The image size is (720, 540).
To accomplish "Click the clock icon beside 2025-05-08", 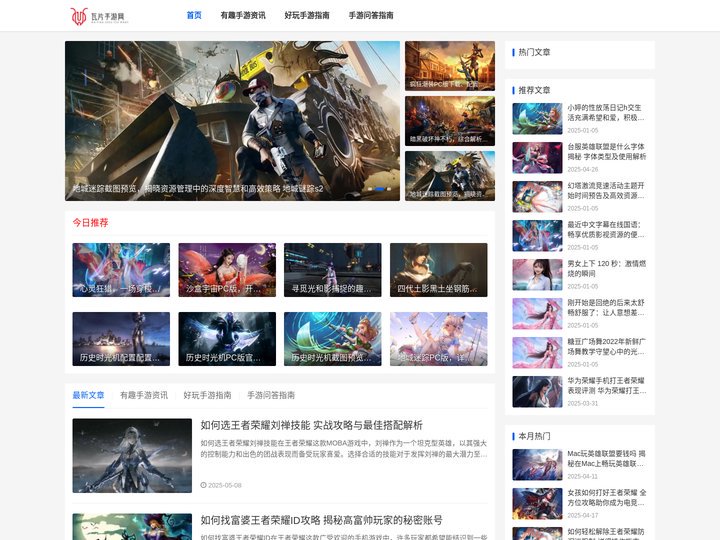I will tap(203, 485).
